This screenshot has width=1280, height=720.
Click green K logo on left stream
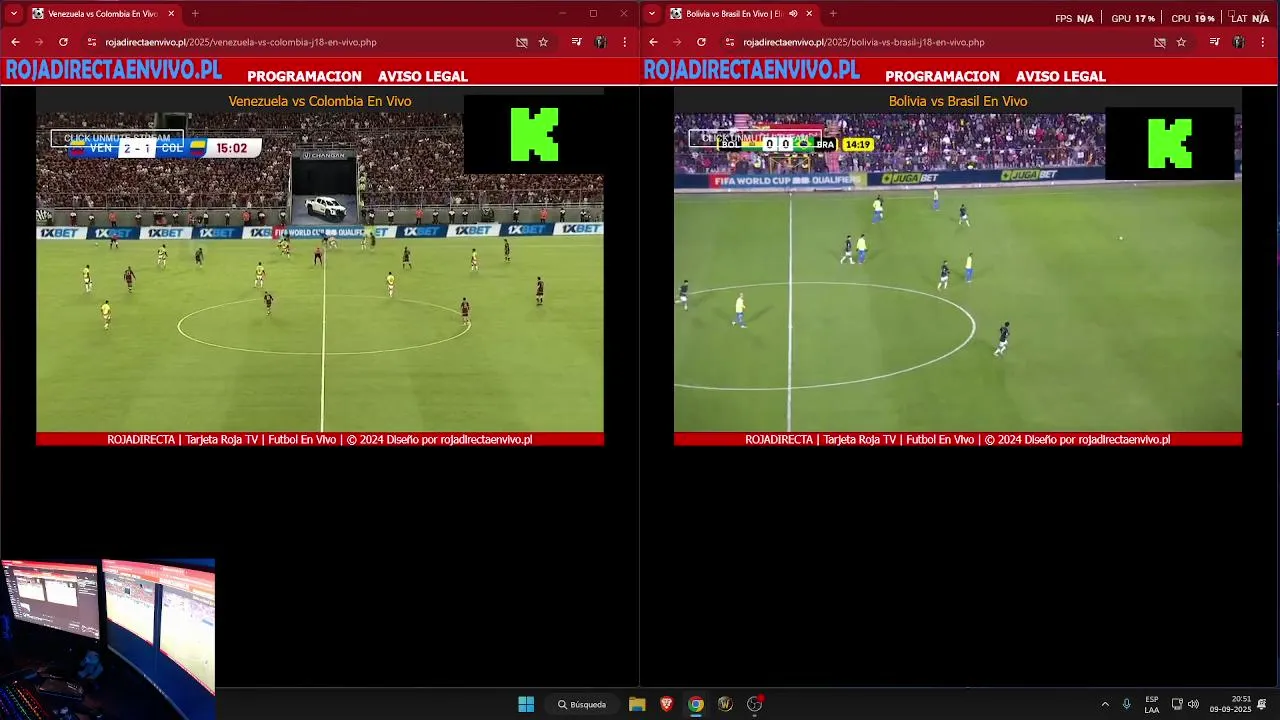pyautogui.click(x=534, y=134)
